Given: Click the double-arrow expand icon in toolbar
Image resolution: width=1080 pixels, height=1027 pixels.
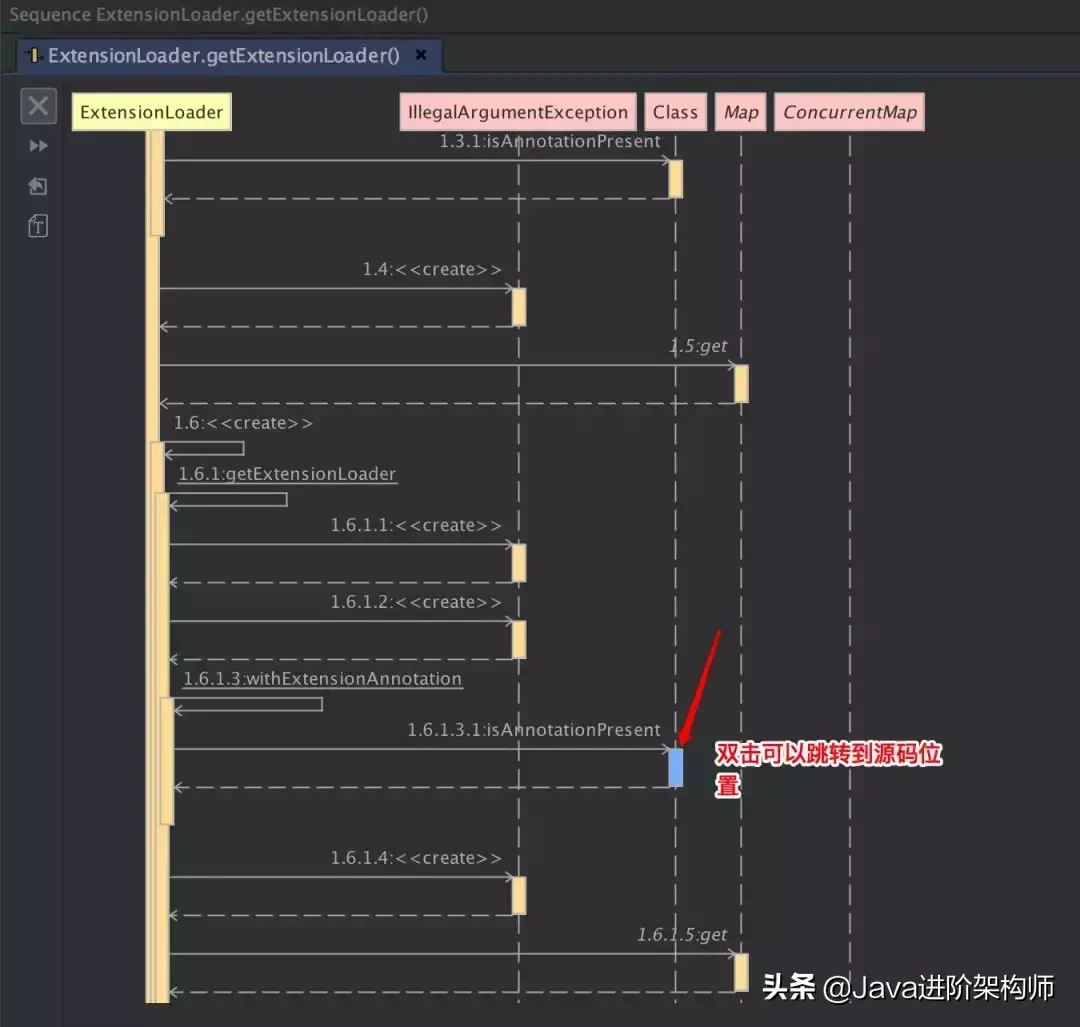Looking at the screenshot, I should click(38, 146).
